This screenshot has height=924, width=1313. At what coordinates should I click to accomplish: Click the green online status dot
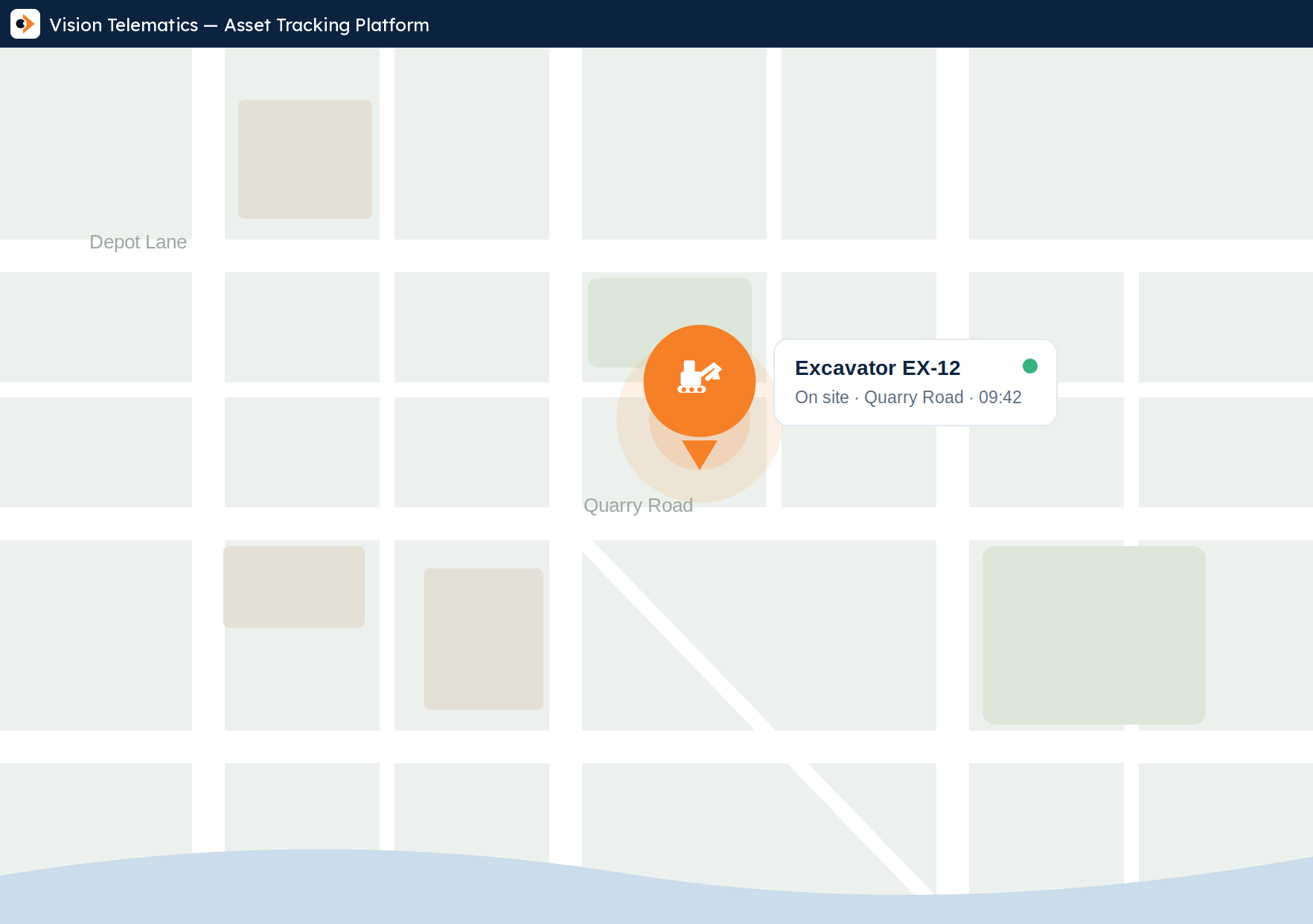(1030, 366)
